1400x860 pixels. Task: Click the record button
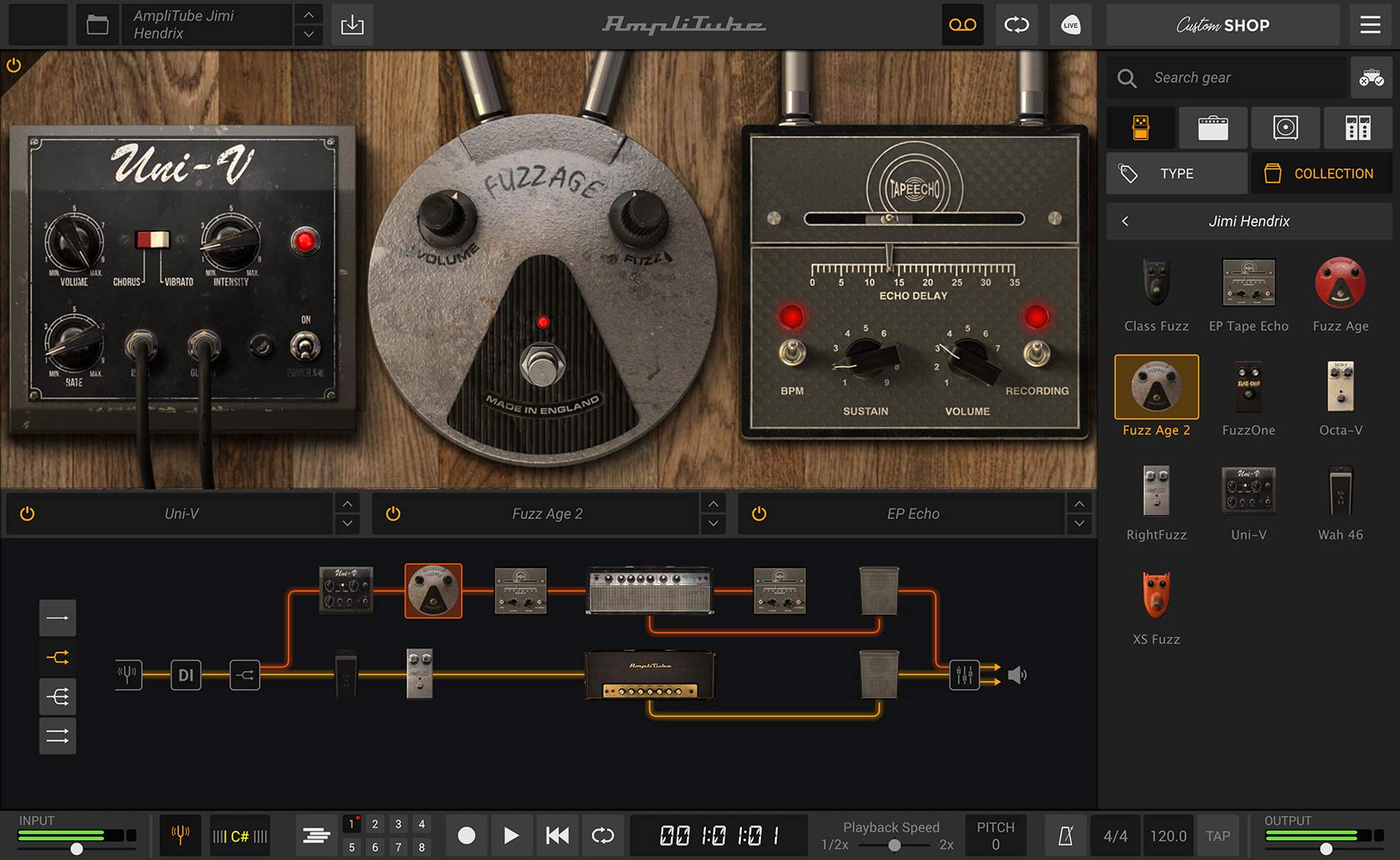pos(467,835)
